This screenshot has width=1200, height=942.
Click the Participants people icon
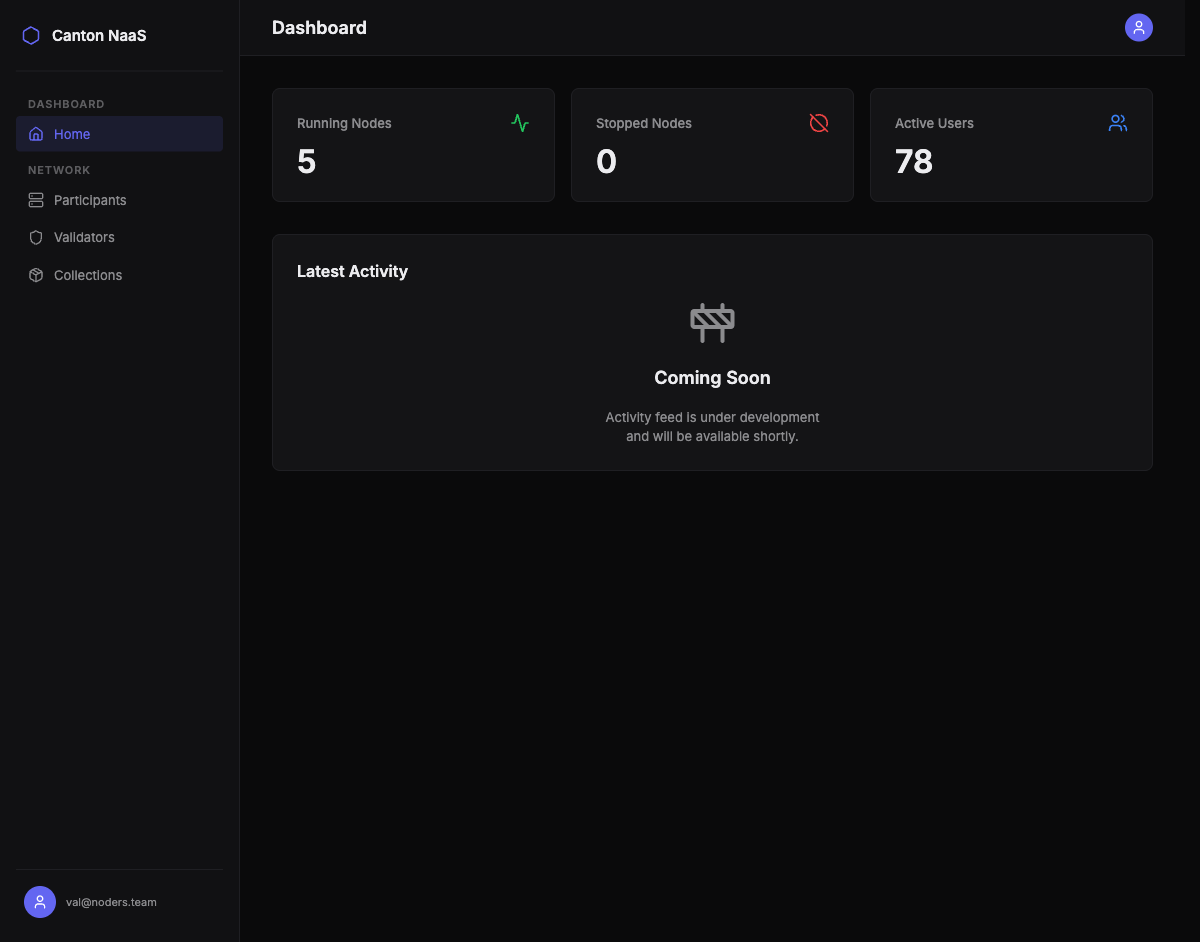(x=36, y=200)
